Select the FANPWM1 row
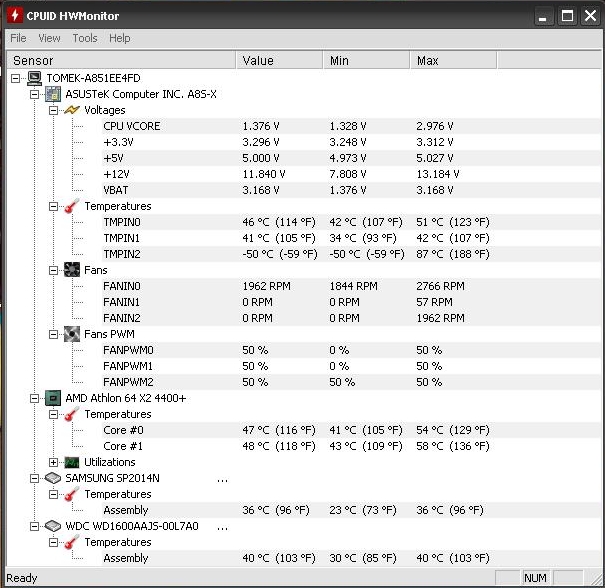The height and width of the screenshot is (588, 605). (x=351, y=366)
